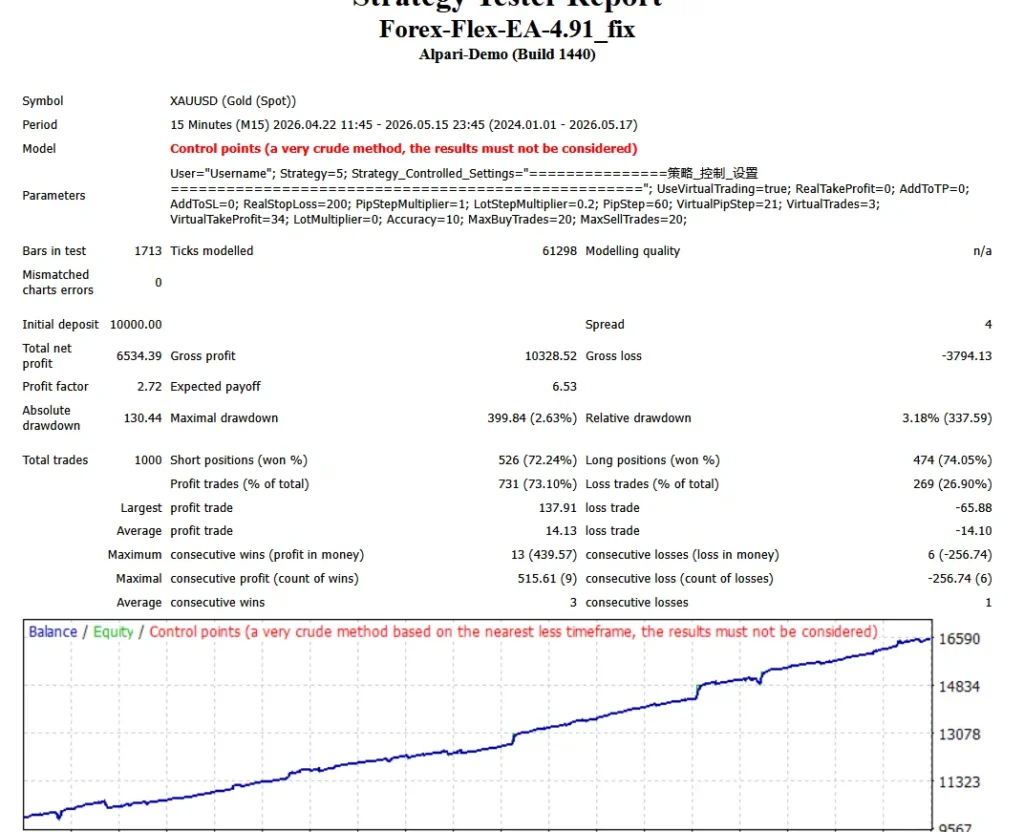This screenshot has width=1024, height=832.
Task: Click the Average profit trade value 14.13
Action: [561, 531]
